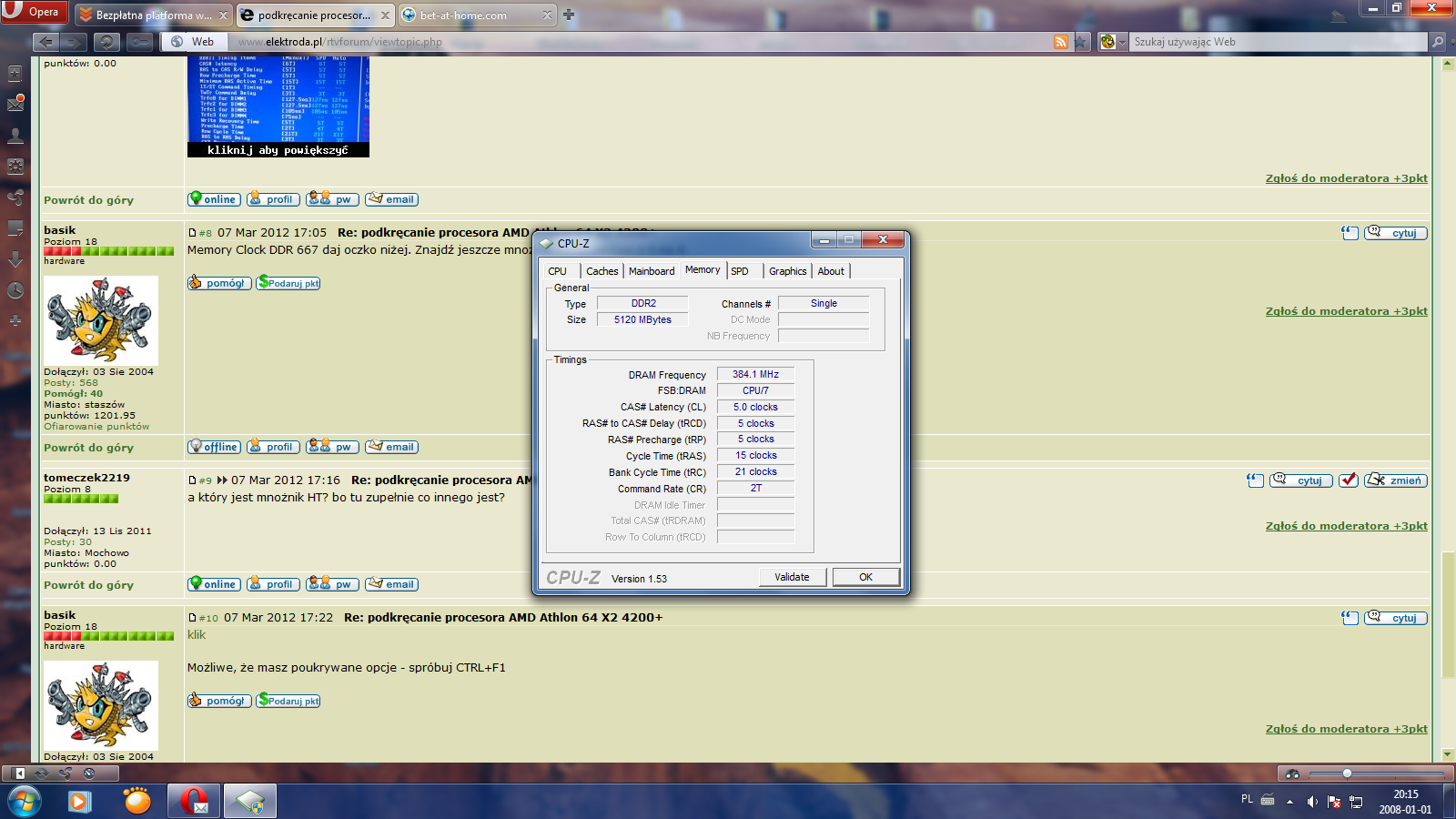
Task: Open the klik link in post #10
Action: pos(197,635)
